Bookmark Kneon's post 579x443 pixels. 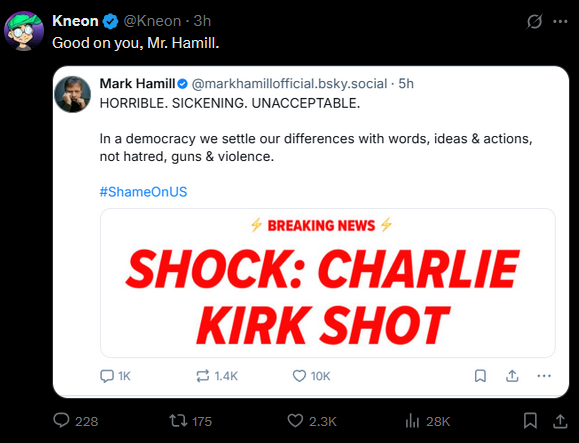pos(530,421)
